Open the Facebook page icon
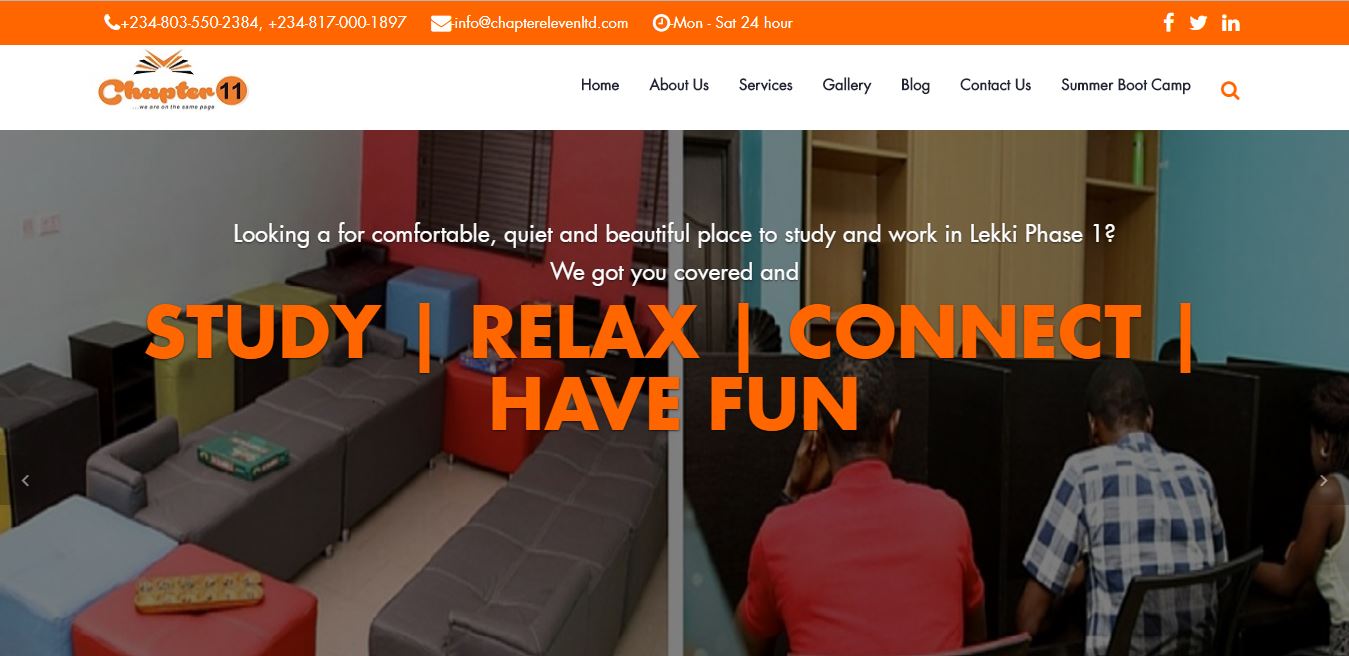The height and width of the screenshot is (656, 1349). click(x=1168, y=22)
